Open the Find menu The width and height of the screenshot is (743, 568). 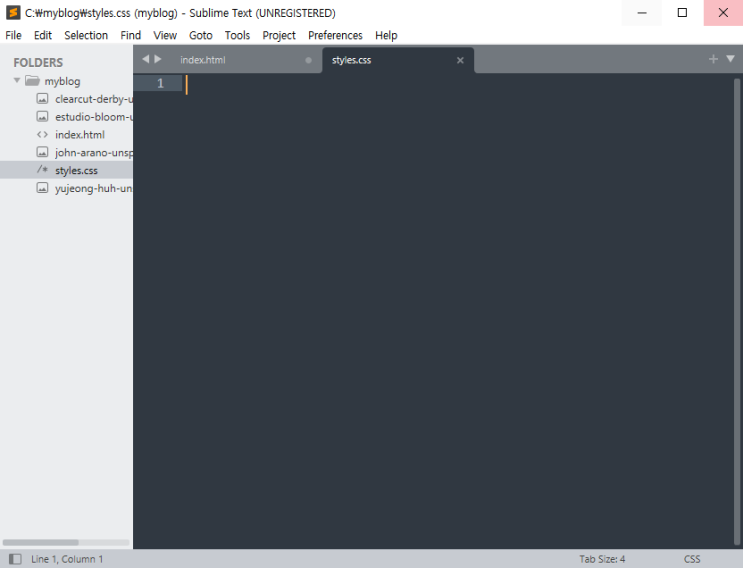pos(130,36)
